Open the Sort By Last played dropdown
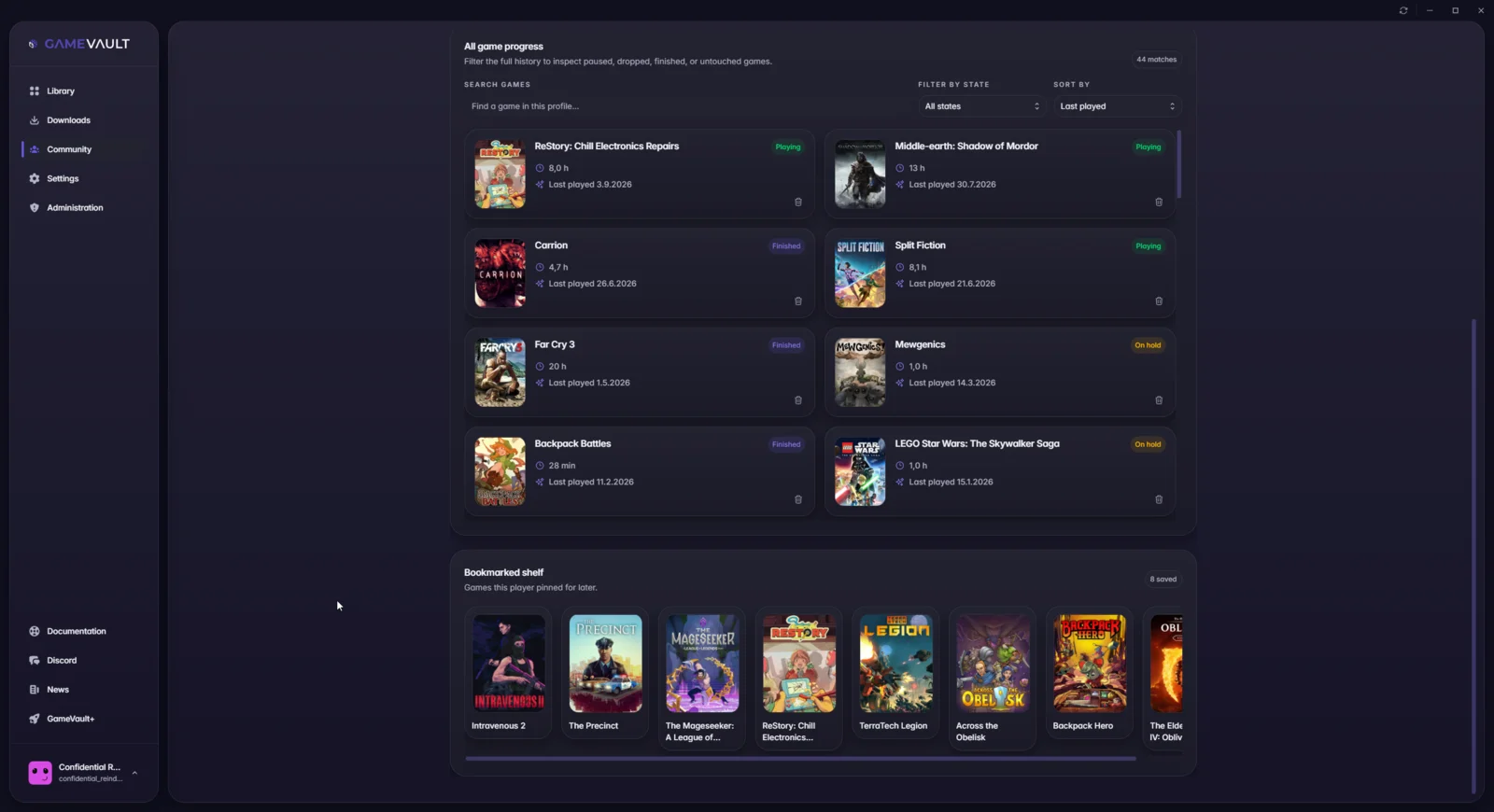Screen dimensions: 1494x812 [x=1117, y=106]
